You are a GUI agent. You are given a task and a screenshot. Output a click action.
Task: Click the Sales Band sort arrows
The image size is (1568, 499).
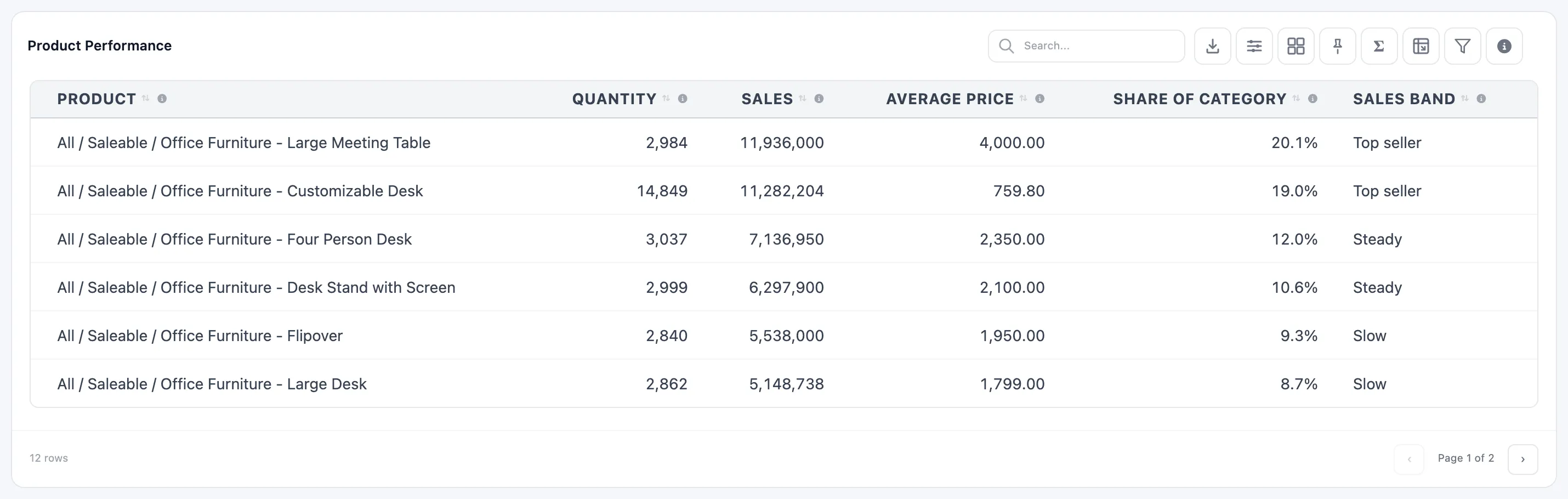[x=1464, y=99]
